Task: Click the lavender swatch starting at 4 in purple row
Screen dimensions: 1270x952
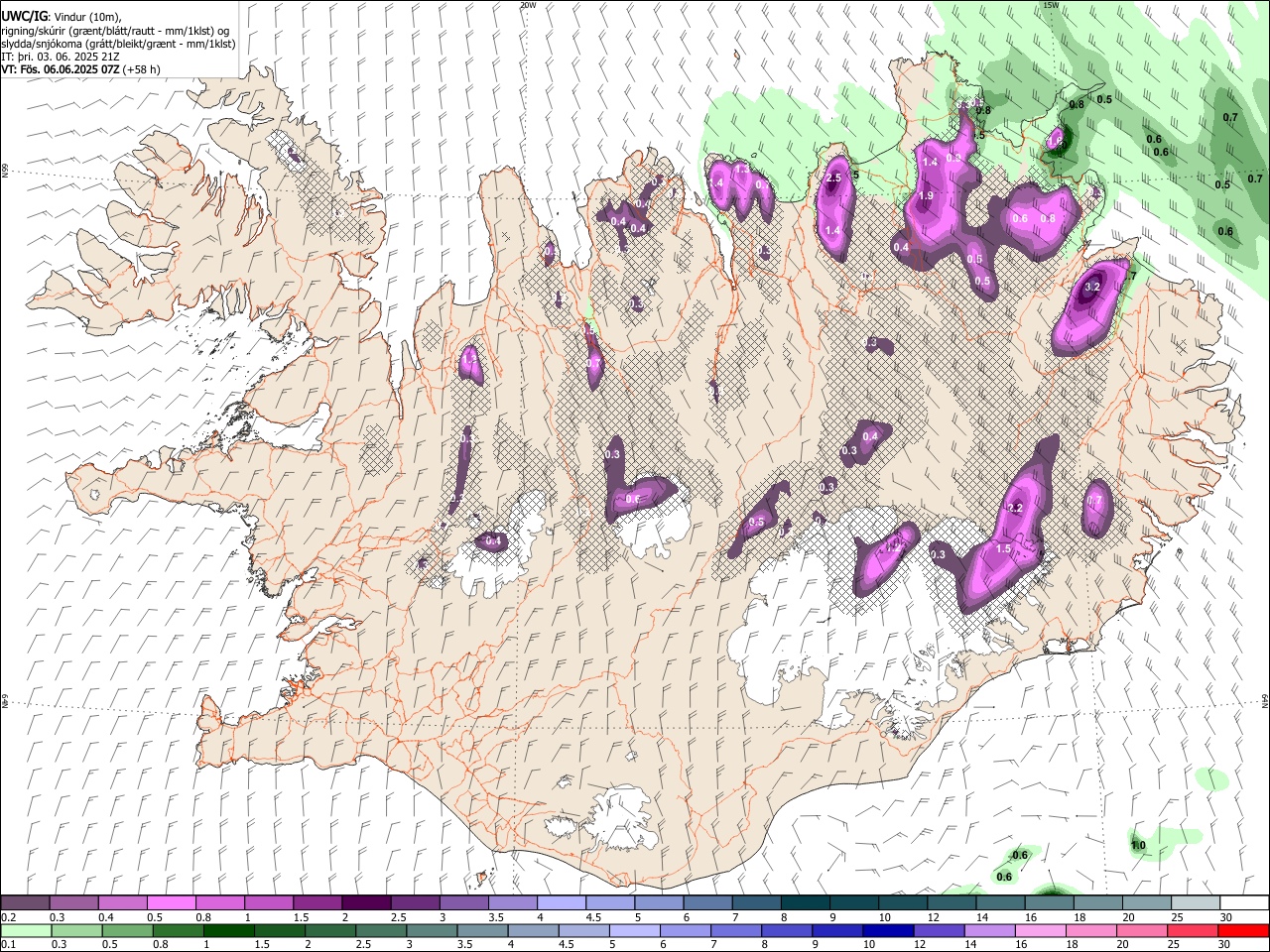Action: 560,903
